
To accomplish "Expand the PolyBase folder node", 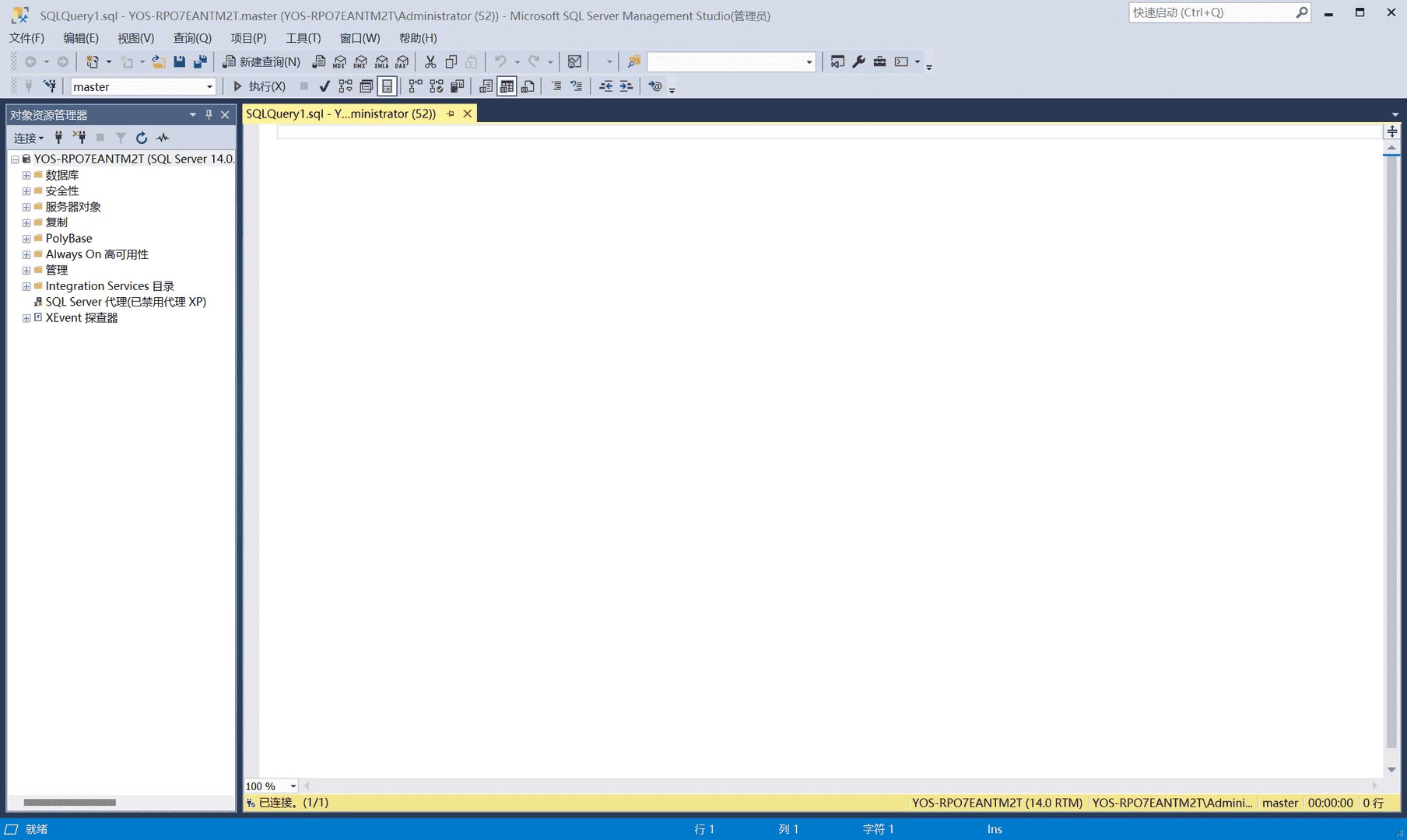I will (26, 239).
